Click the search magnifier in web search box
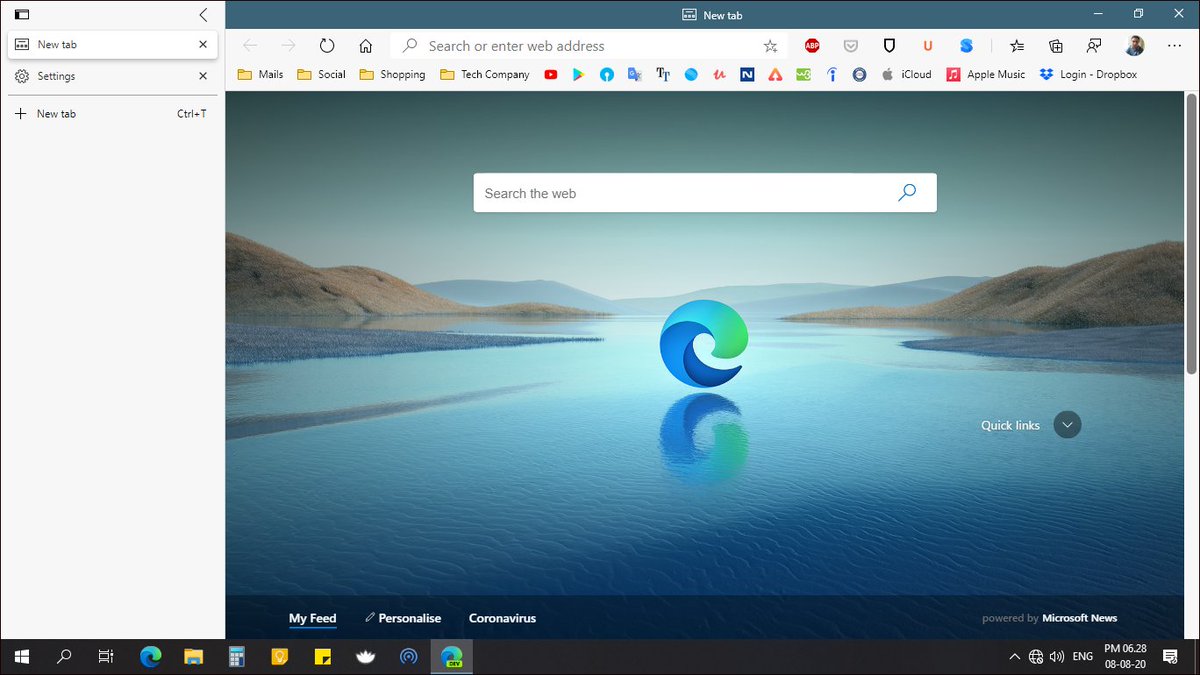The image size is (1200, 675). coord(907,193)
